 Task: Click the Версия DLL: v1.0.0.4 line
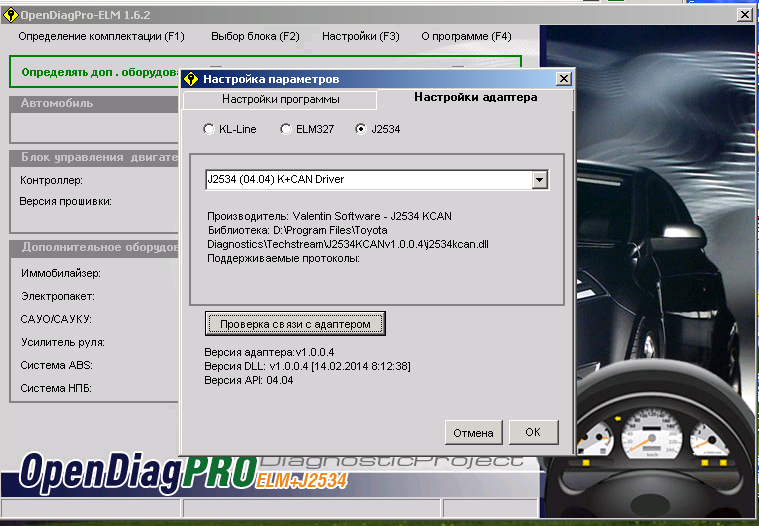[307, 366]
